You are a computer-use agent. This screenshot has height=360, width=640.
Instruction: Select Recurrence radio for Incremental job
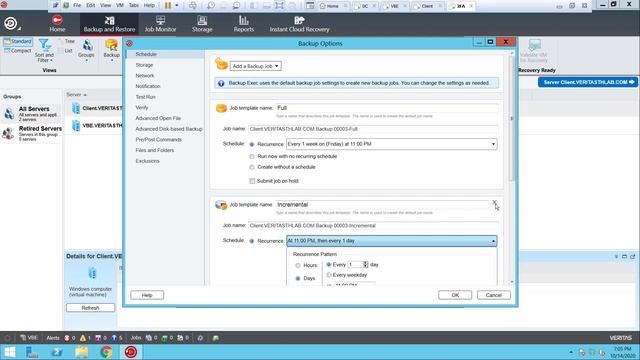252,241
